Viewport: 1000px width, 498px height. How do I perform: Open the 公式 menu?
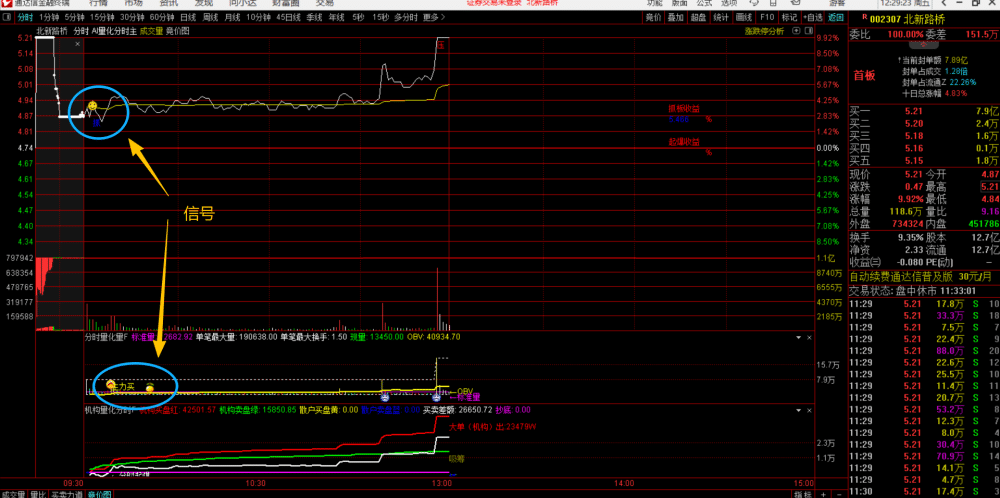click(x=704, y=3)
